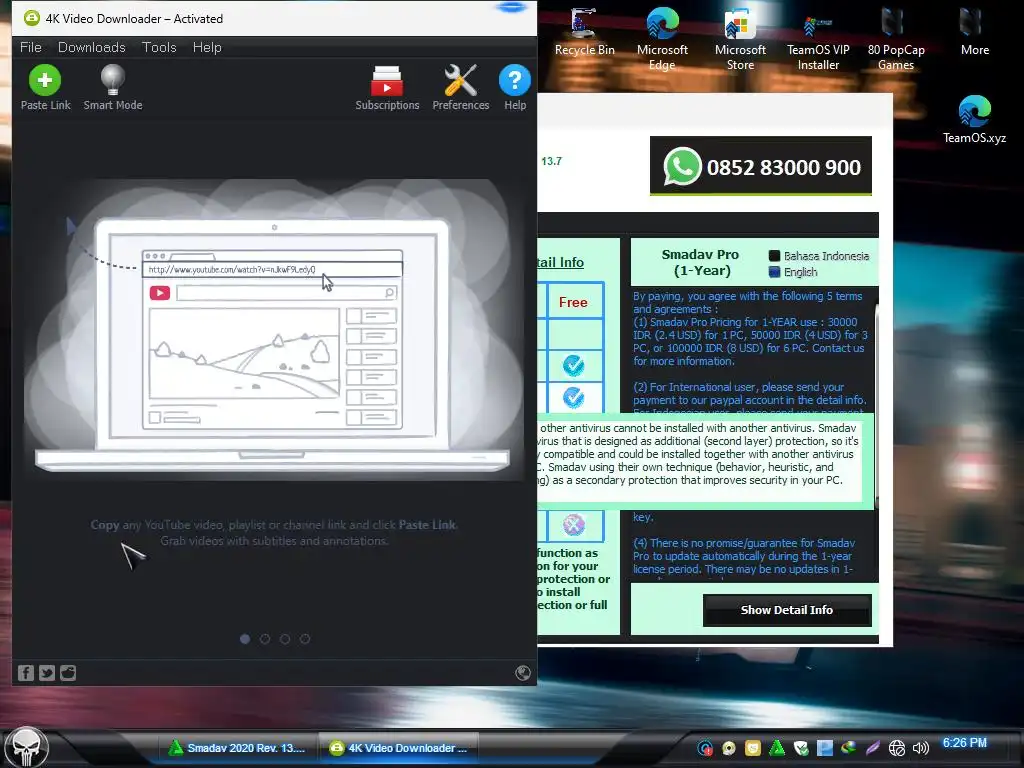
Task: Open the Help menu in menu bar
Action: click(207, 47)
